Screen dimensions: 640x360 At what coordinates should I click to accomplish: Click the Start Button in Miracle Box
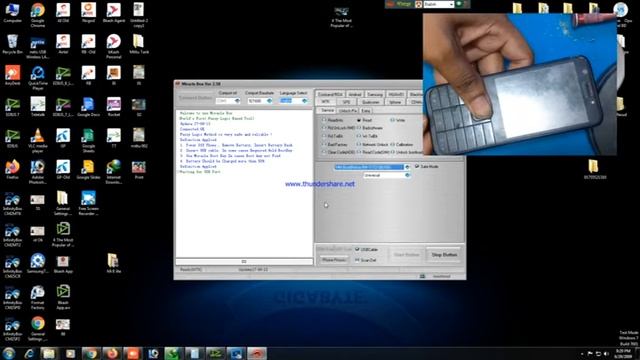(406, 255)
